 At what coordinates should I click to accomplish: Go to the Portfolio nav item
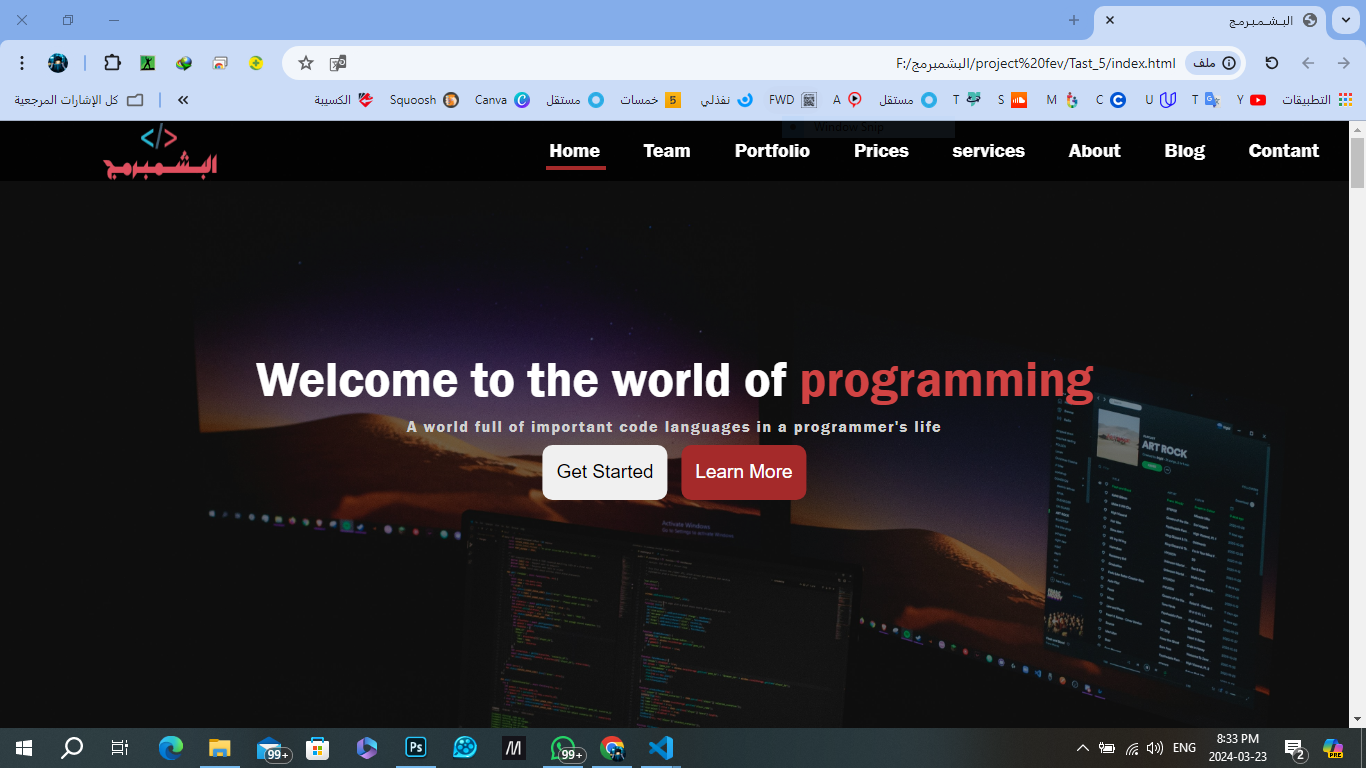(x=772, y=151)
